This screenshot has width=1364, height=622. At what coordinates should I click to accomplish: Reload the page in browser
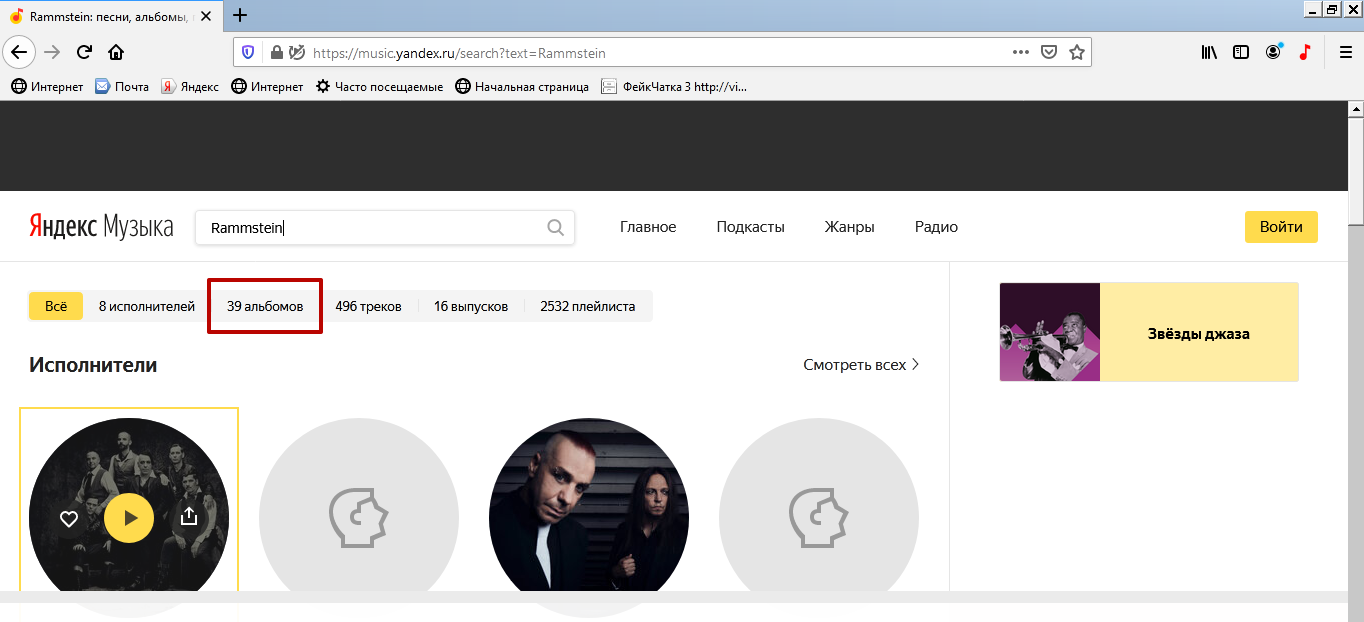pos(84,52)
